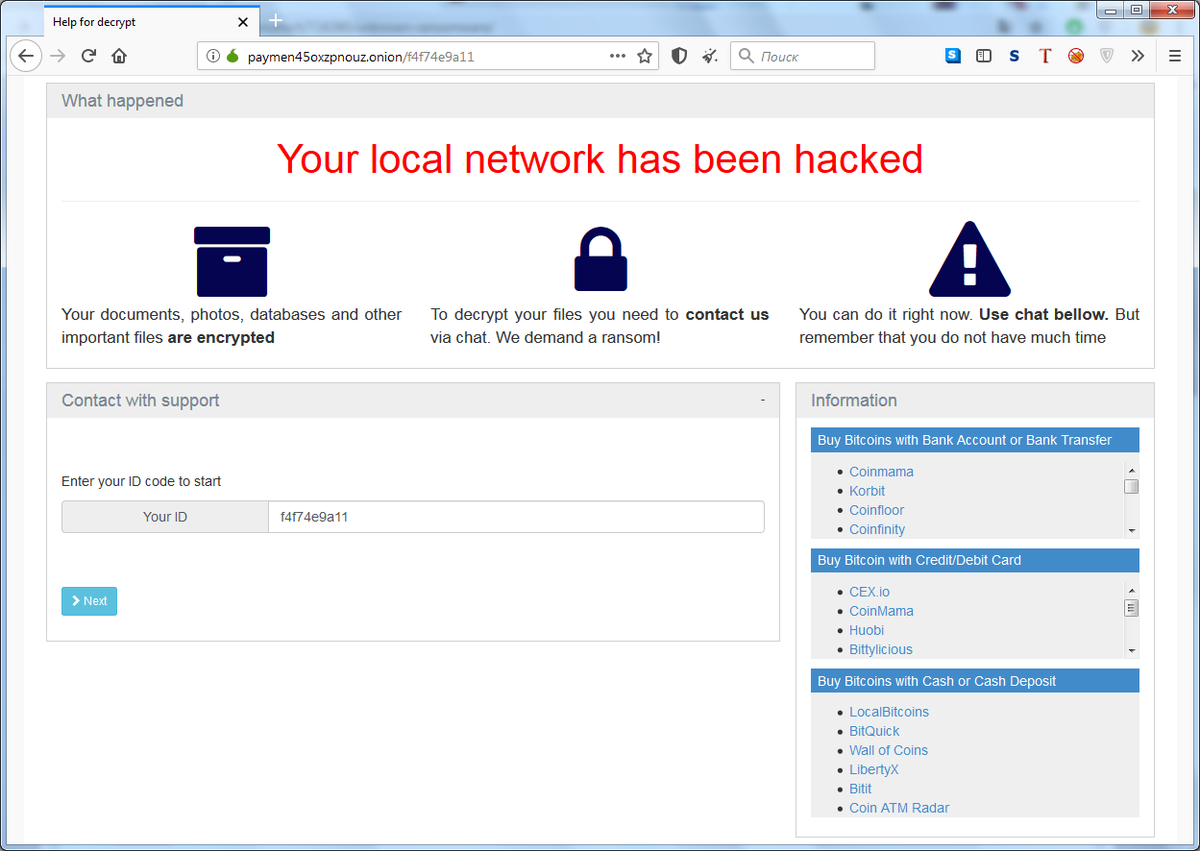
Task: Open the shield tracking protection icon
Action: pyautogui.click(x=679, y=56)
